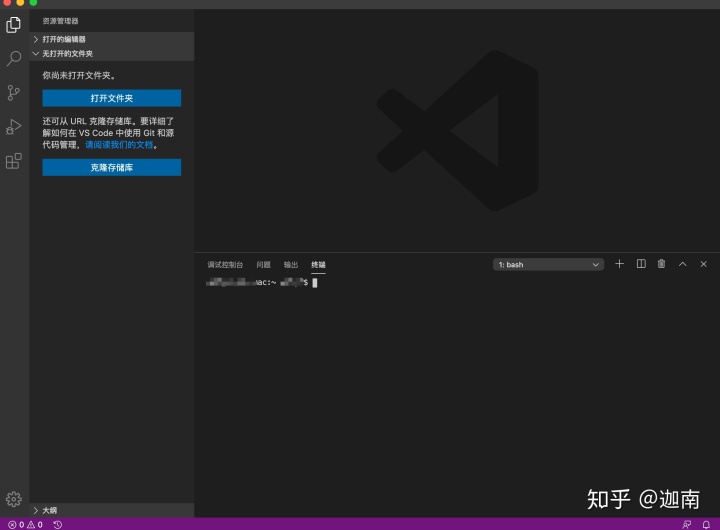Screen dimensions: 720x530
Task: Kill terminal with trash icon
Action: (661, 264)
